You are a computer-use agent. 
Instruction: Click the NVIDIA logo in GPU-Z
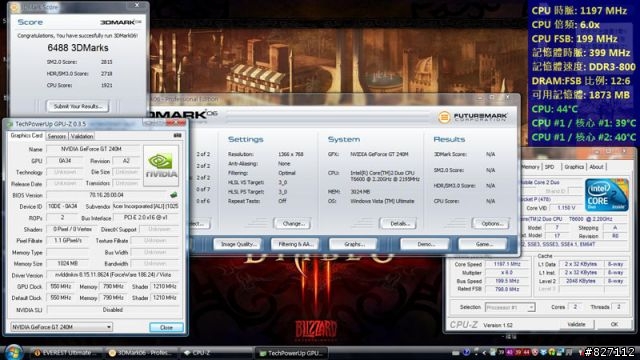(161, 165)
